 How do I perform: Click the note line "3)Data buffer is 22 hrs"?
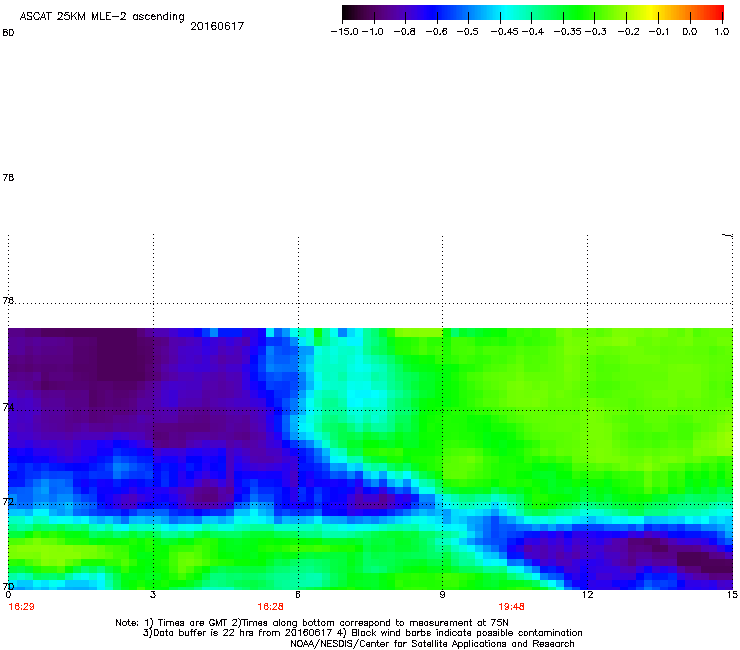[362, 633]
